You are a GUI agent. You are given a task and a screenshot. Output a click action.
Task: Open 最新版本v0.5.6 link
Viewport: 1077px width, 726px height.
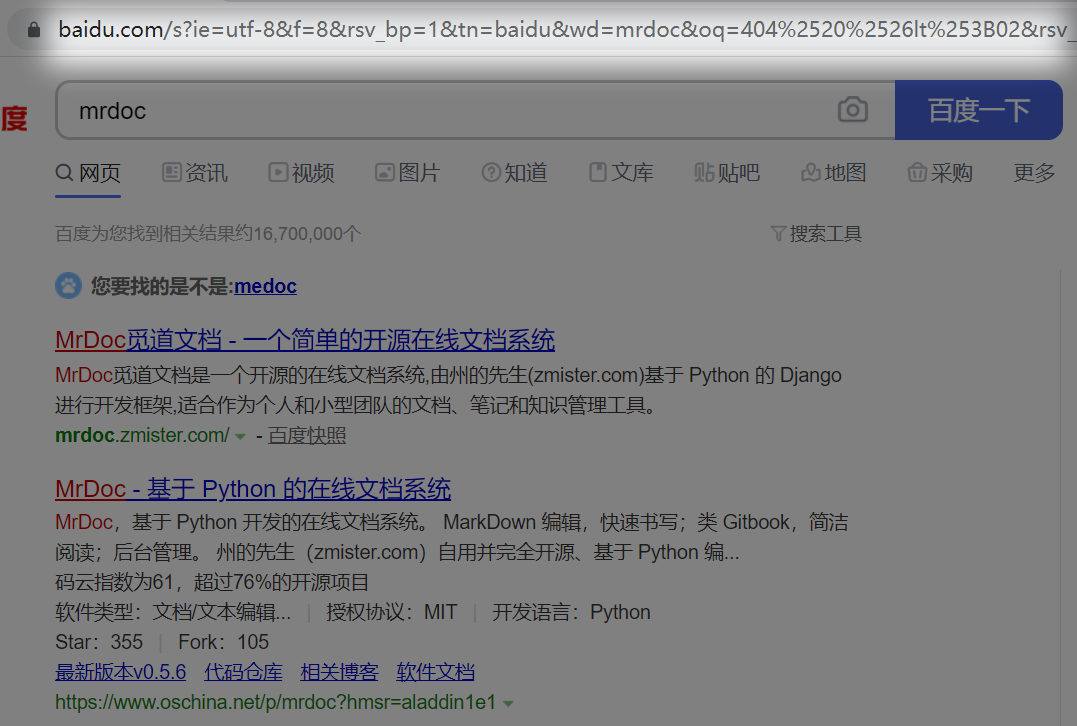click(x=120, y=672)
